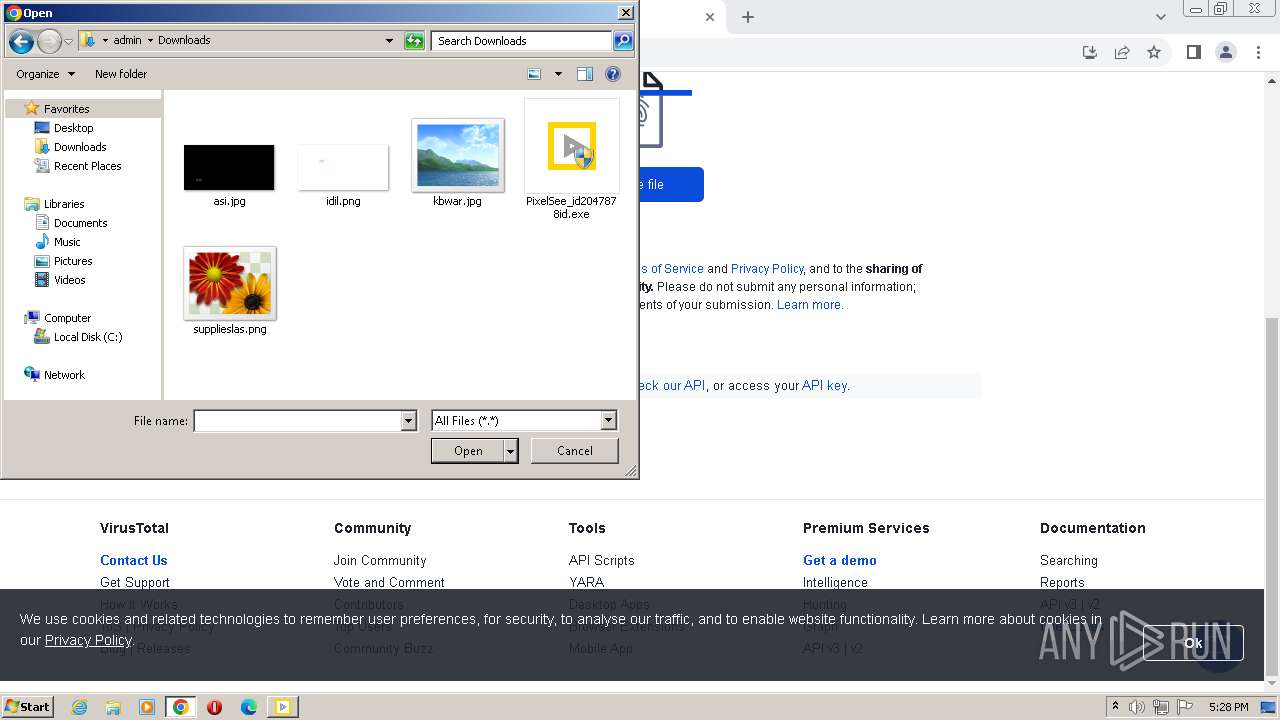Click the Computer node in sidebar
This screenshot has width=1280, height=720.
click(67, 318)
